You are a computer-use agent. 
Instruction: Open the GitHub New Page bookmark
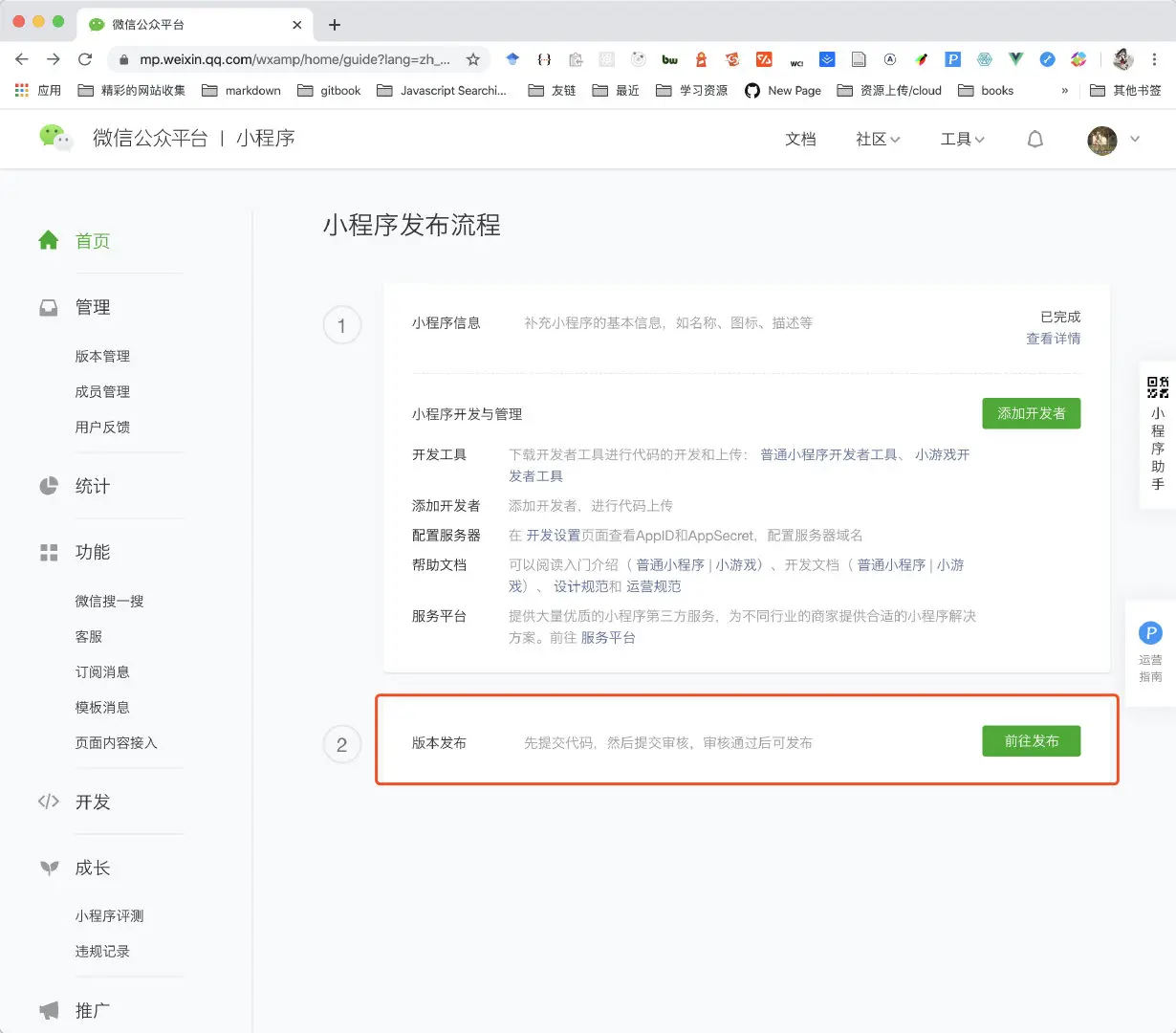click(x=782, y=91)
